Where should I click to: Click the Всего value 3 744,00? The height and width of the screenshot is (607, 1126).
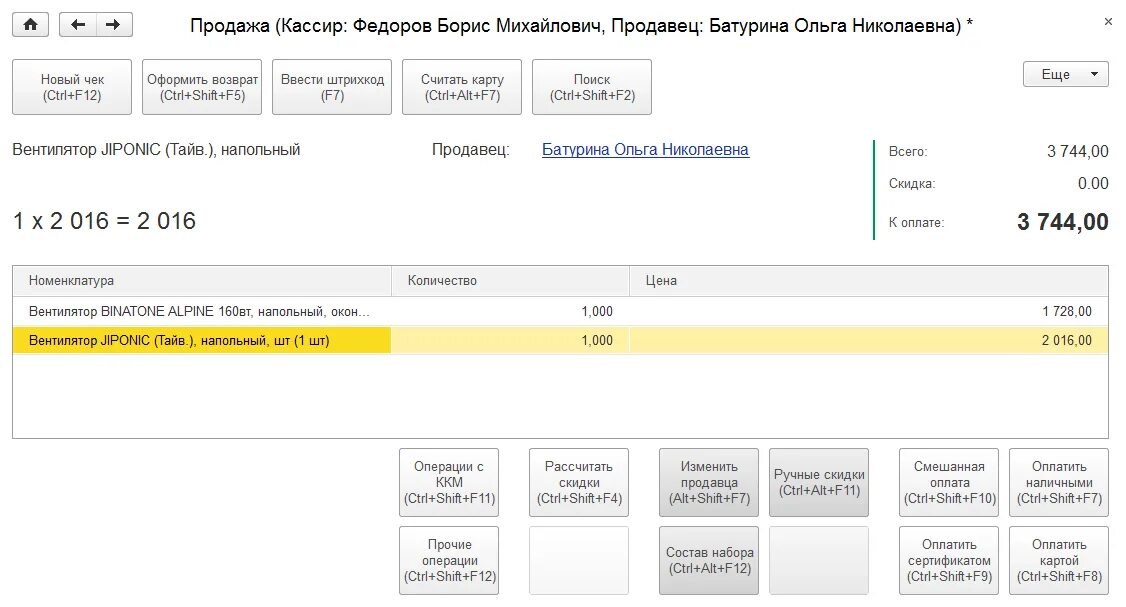[1077, 152]
